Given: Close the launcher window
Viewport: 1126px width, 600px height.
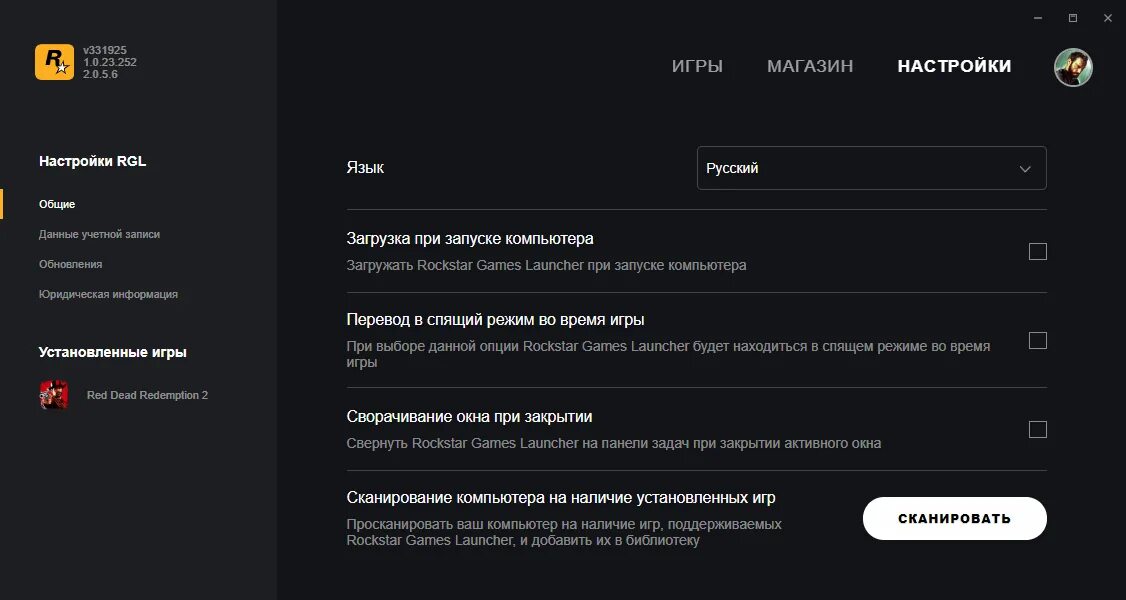Looking at the screenshot, I should 1107,18.
